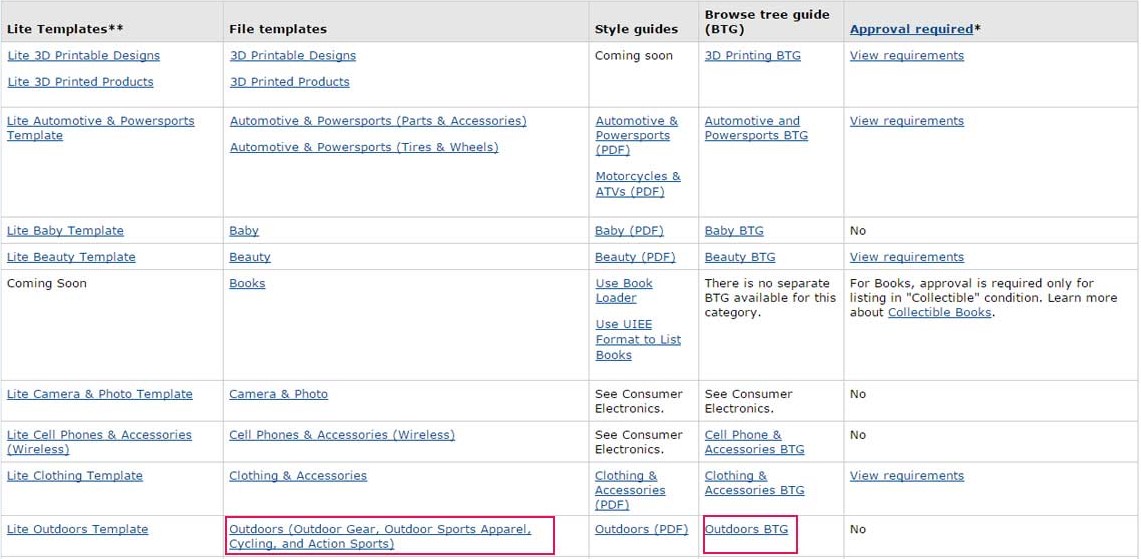
Task: Open the Books file template link
Action: 247,283
